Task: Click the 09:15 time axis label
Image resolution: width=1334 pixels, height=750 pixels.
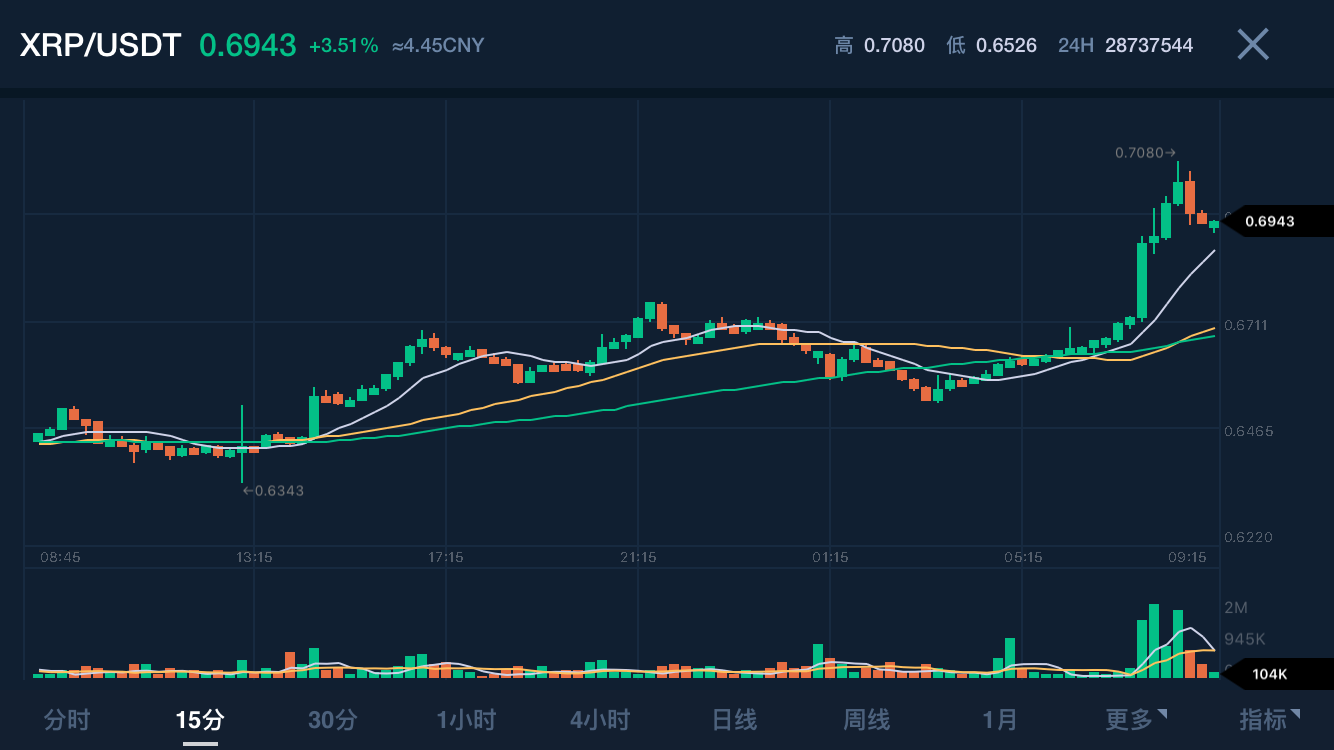Action: coord(1187,557)
